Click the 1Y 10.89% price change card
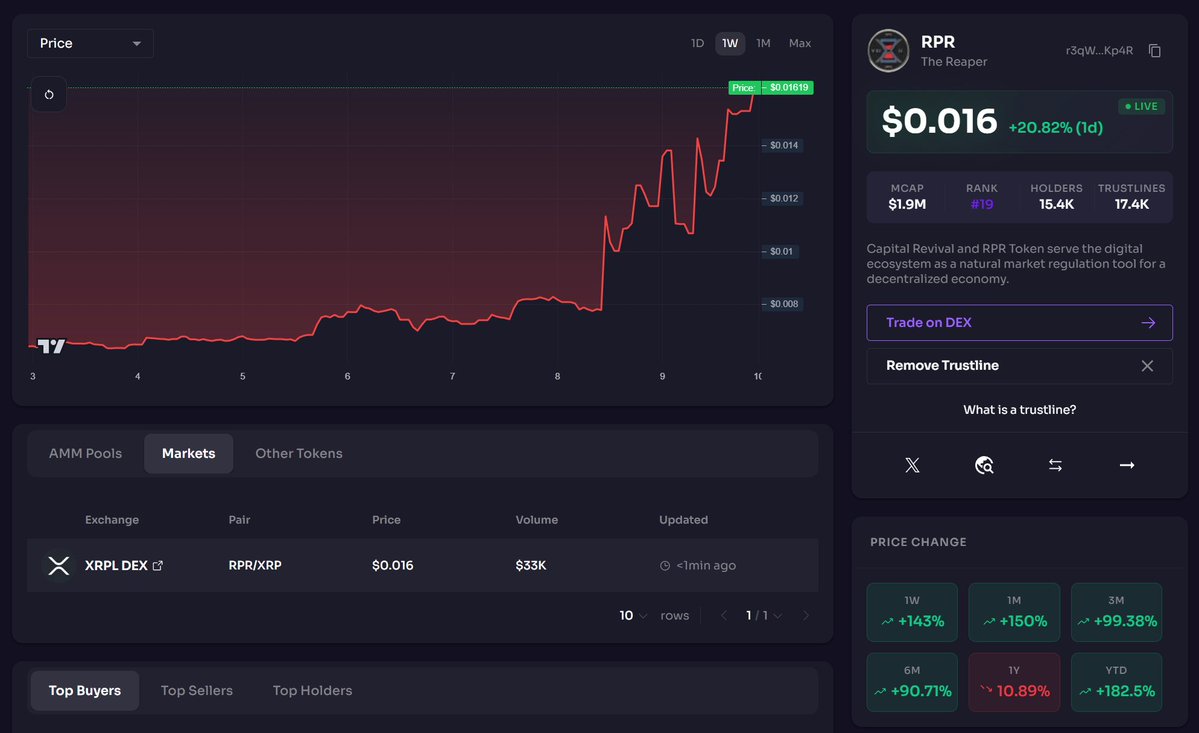 (x=1014, y=682)
